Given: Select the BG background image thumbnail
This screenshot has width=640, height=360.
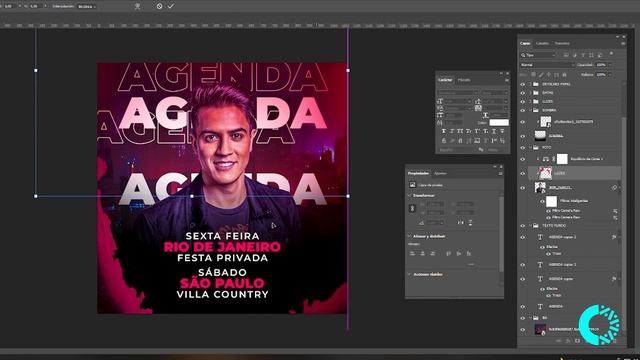Looking at the screenshot, I should (x=540, y=329).
